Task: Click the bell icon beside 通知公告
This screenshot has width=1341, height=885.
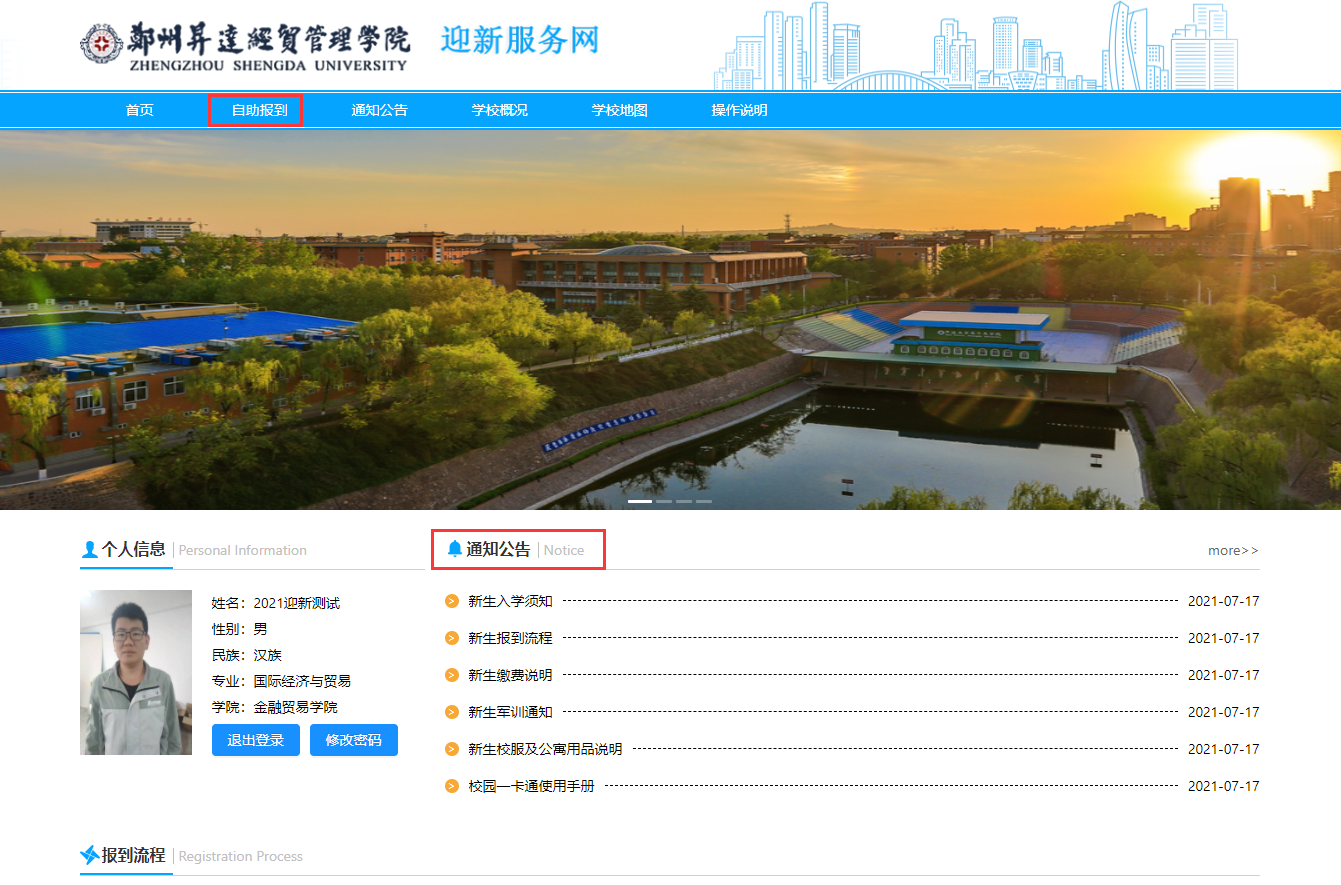Action: 455,549
